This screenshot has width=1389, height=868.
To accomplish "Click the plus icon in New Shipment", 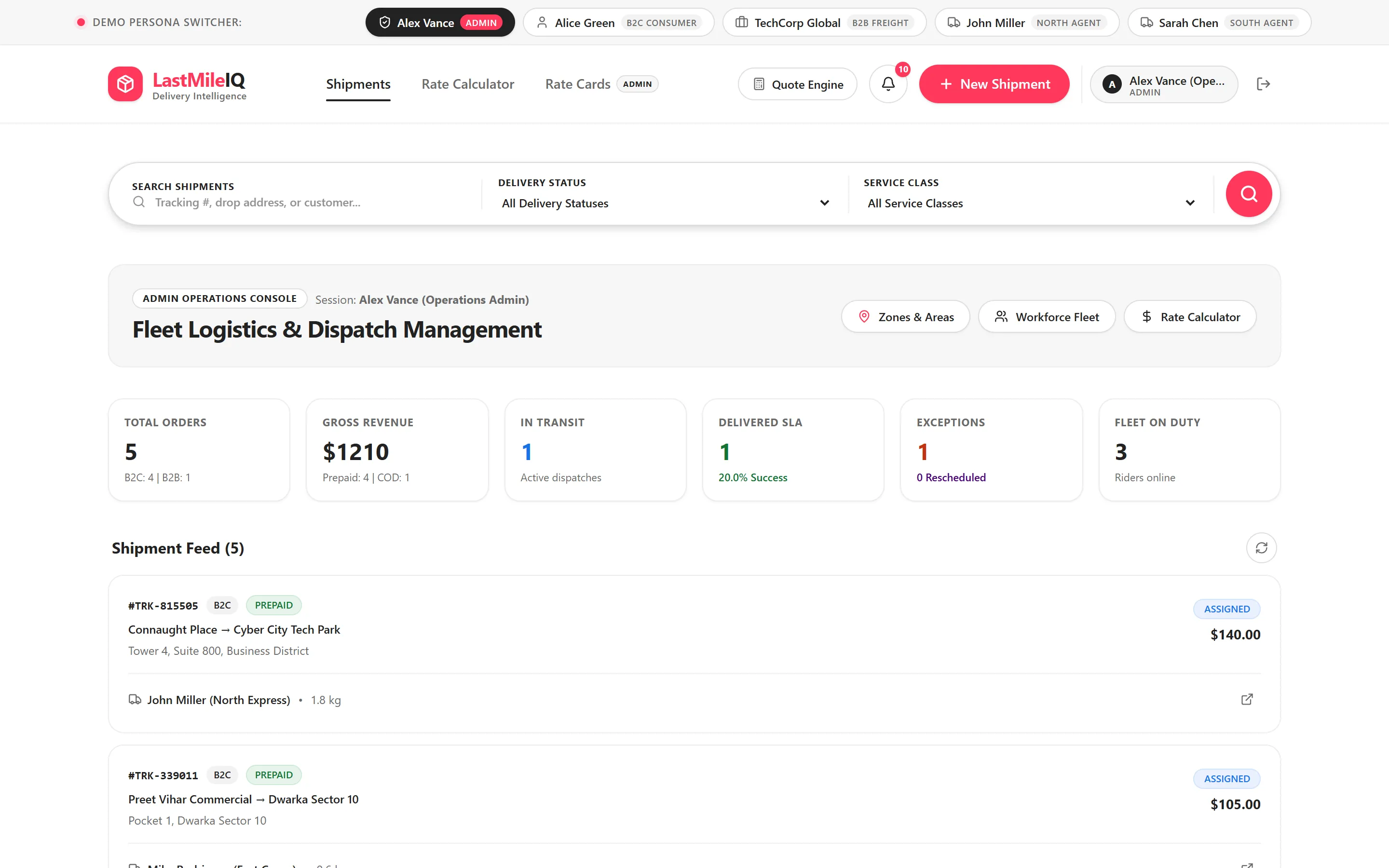I will coord(946,84).
